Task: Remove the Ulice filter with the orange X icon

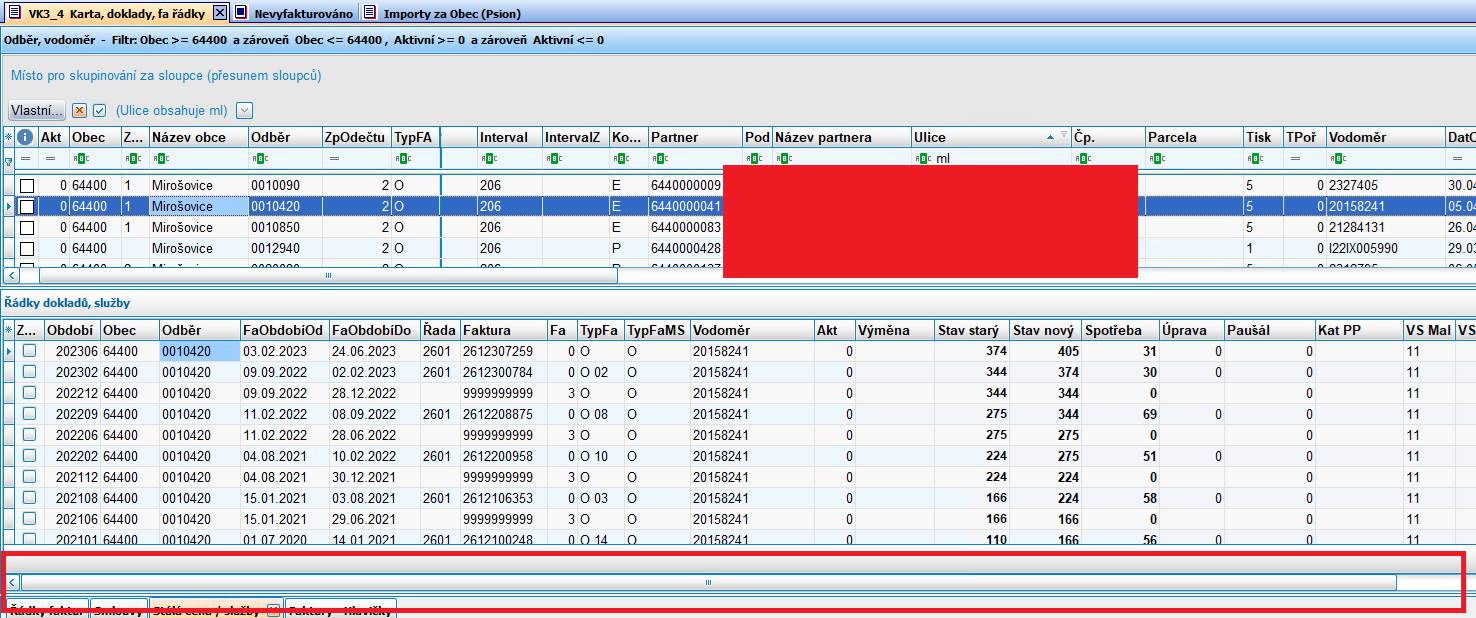Action: pyautogui.click(x=80, y=111)
